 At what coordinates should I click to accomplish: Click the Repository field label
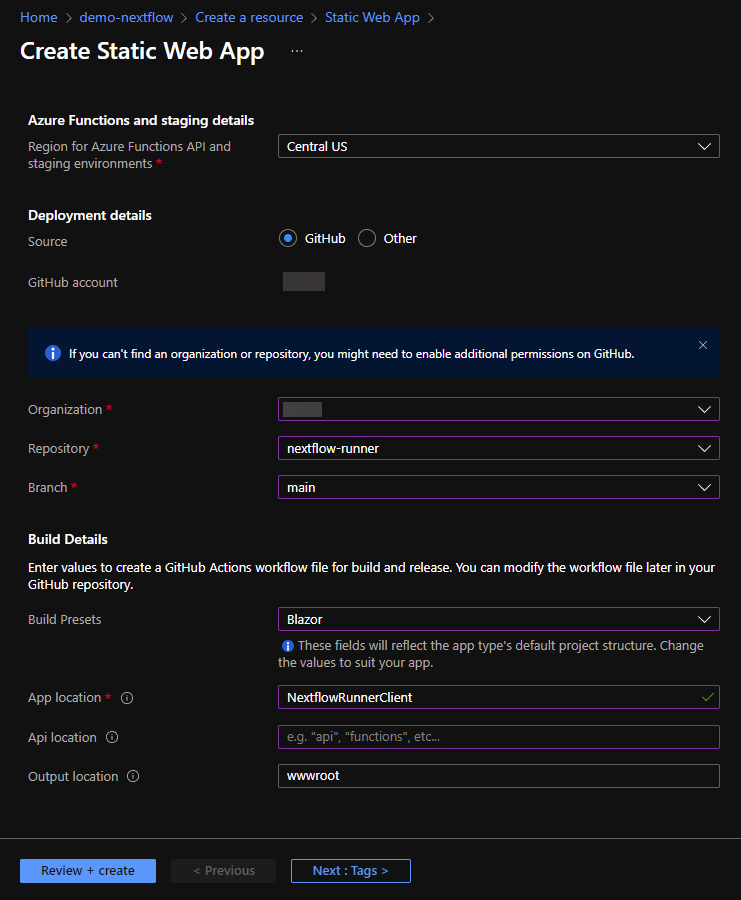(59, 449)
